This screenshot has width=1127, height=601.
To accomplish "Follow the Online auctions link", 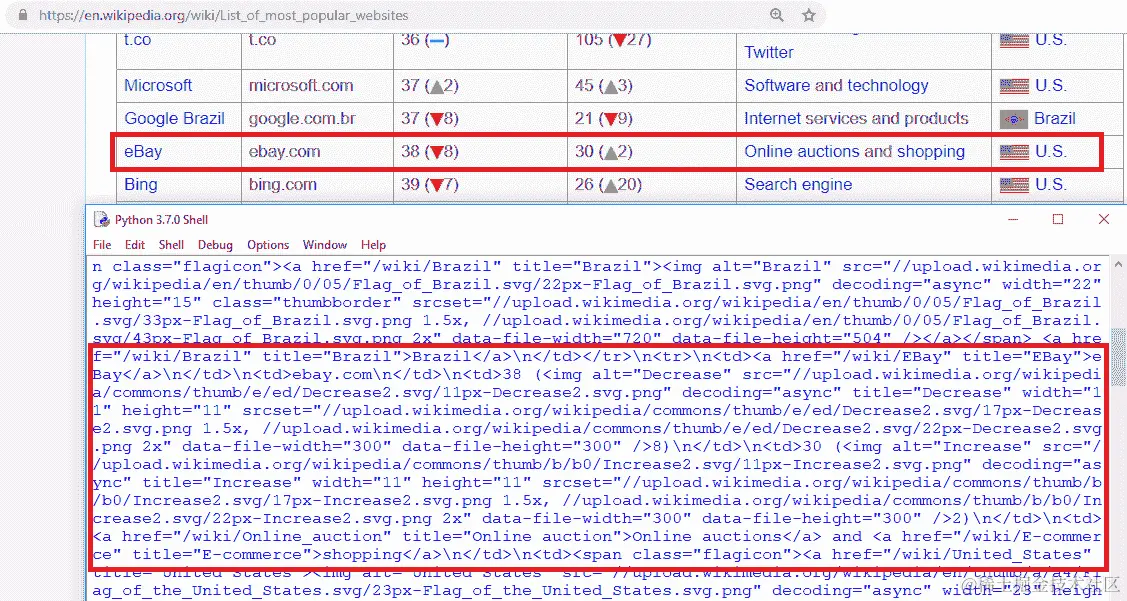I will (x=801, y=152).
